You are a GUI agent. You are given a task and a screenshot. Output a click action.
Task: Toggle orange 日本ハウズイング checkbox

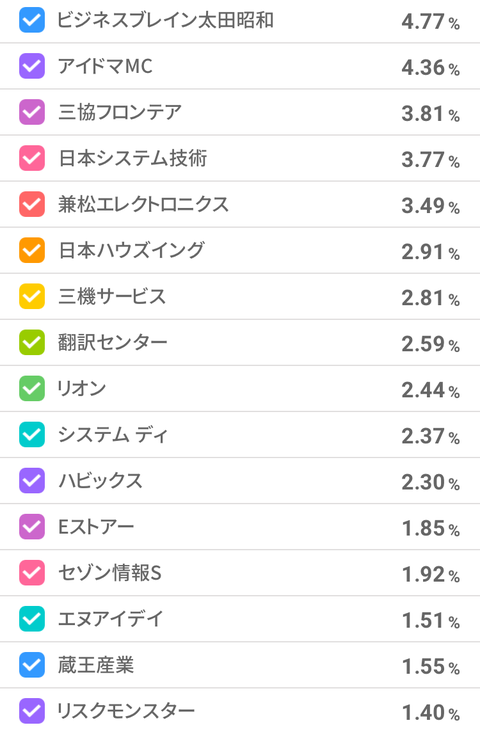(x=32, y=250)
